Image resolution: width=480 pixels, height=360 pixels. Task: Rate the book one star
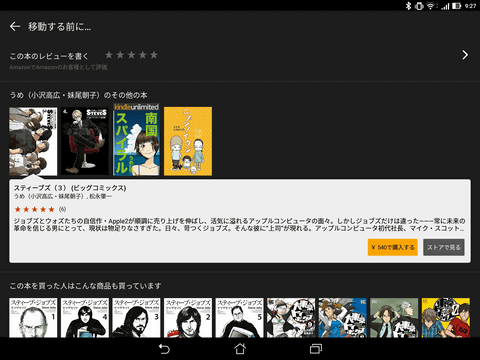point(109,55)
